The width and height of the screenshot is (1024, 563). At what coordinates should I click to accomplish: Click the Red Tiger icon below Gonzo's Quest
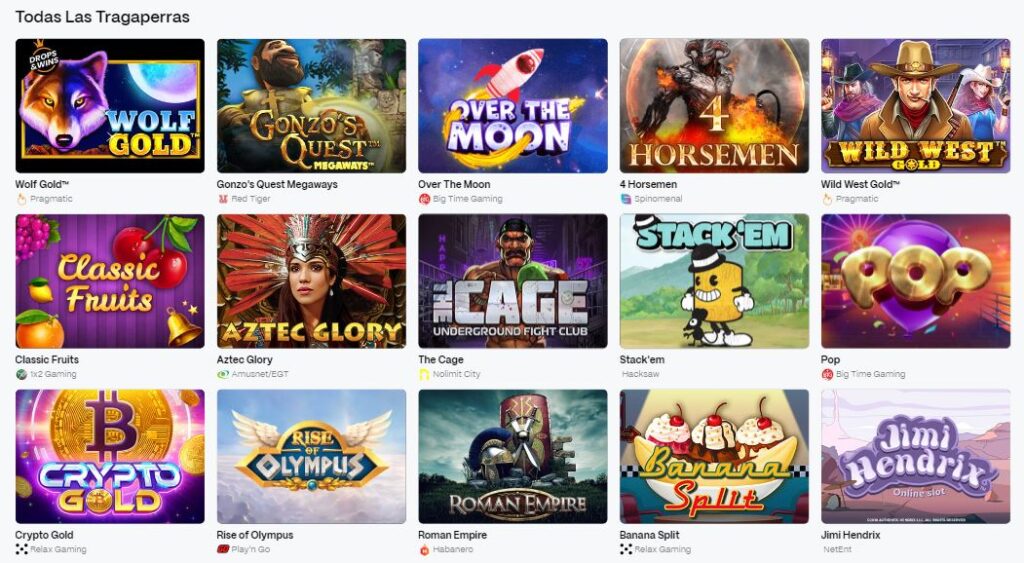pyautogui.click(x=223, y=199)
